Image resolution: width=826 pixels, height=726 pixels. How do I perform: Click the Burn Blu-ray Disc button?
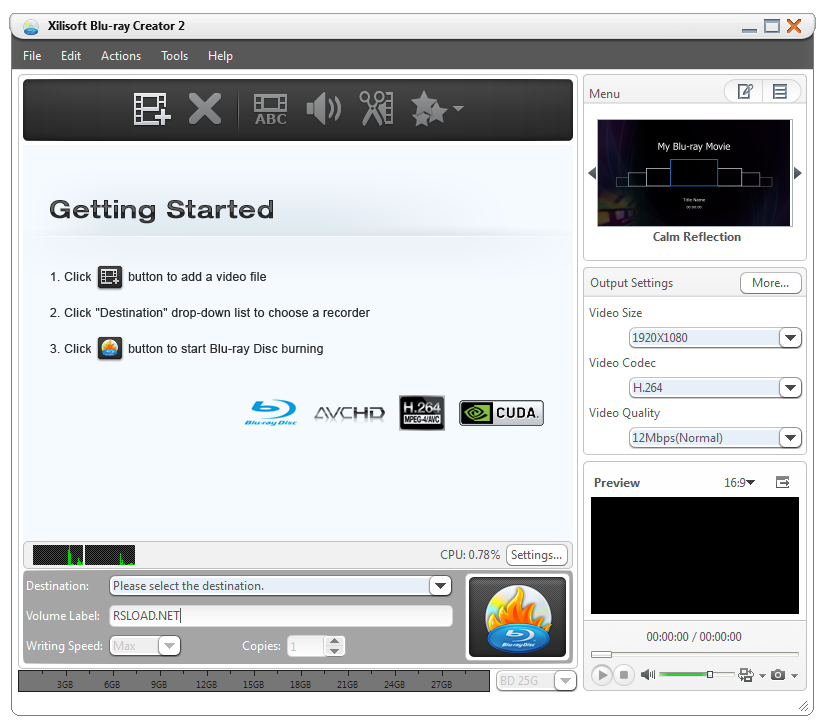pos(518,616)
